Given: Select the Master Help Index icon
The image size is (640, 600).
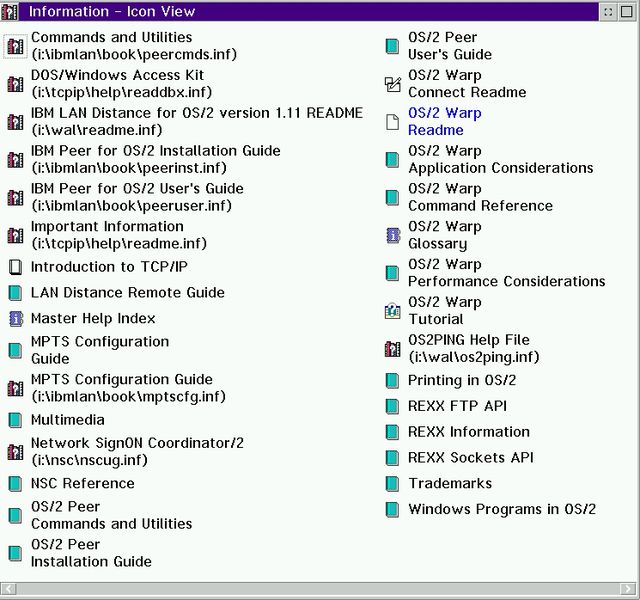Looking at the screenshot, I should 16,318.
